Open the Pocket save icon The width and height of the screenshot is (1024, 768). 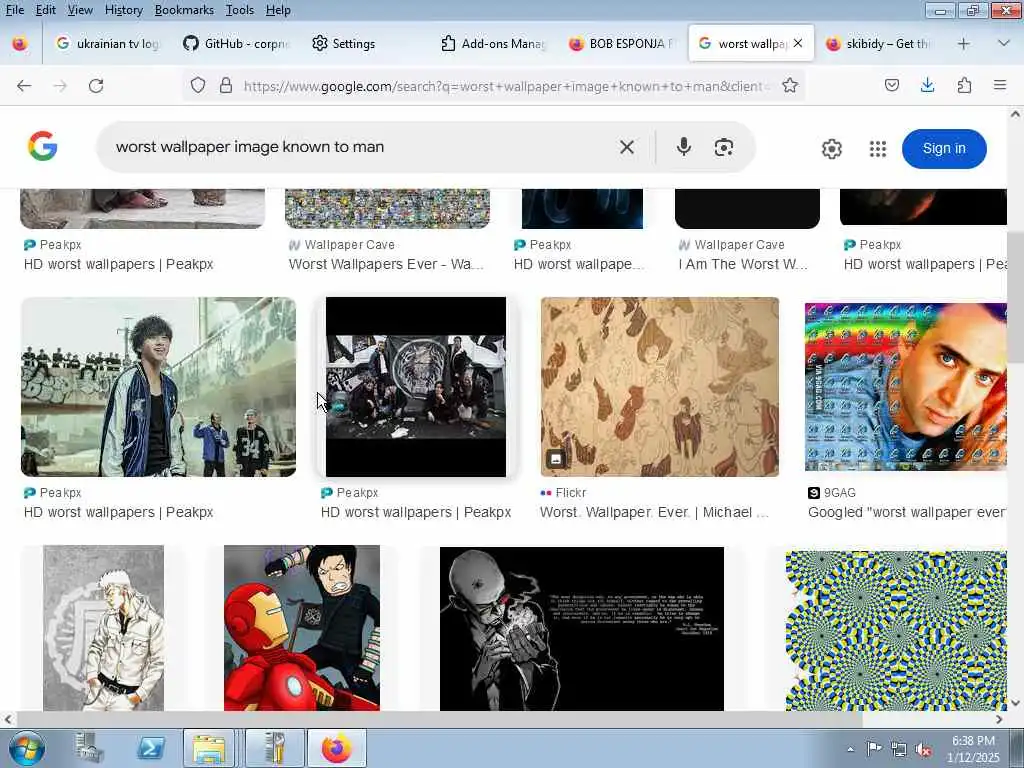(891, 85)
